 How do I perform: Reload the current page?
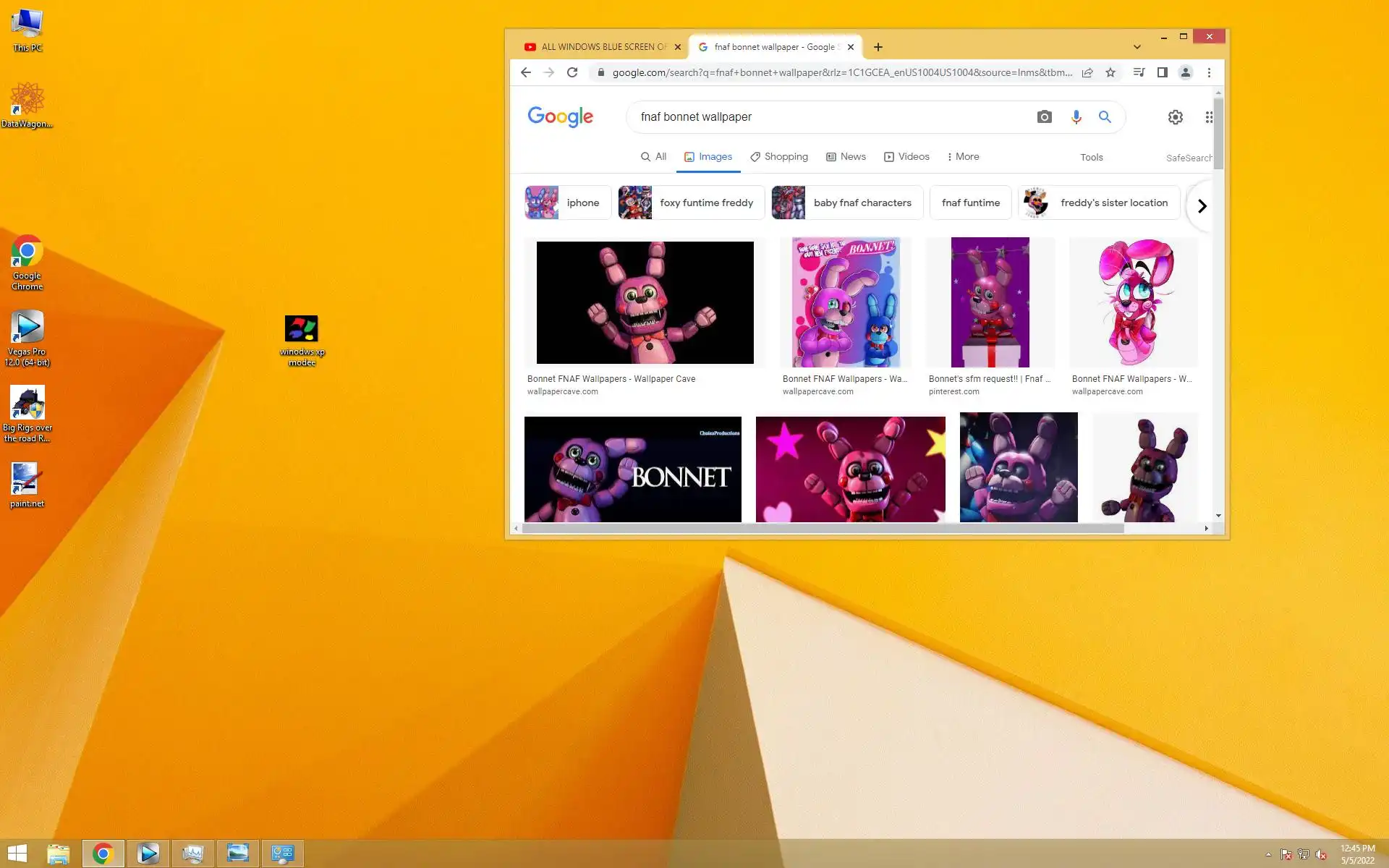pos(572,72)
